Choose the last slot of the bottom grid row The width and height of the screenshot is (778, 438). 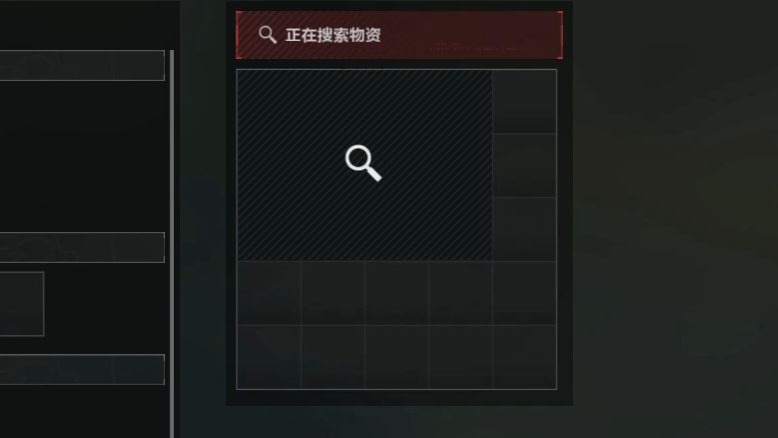[524, 357]
